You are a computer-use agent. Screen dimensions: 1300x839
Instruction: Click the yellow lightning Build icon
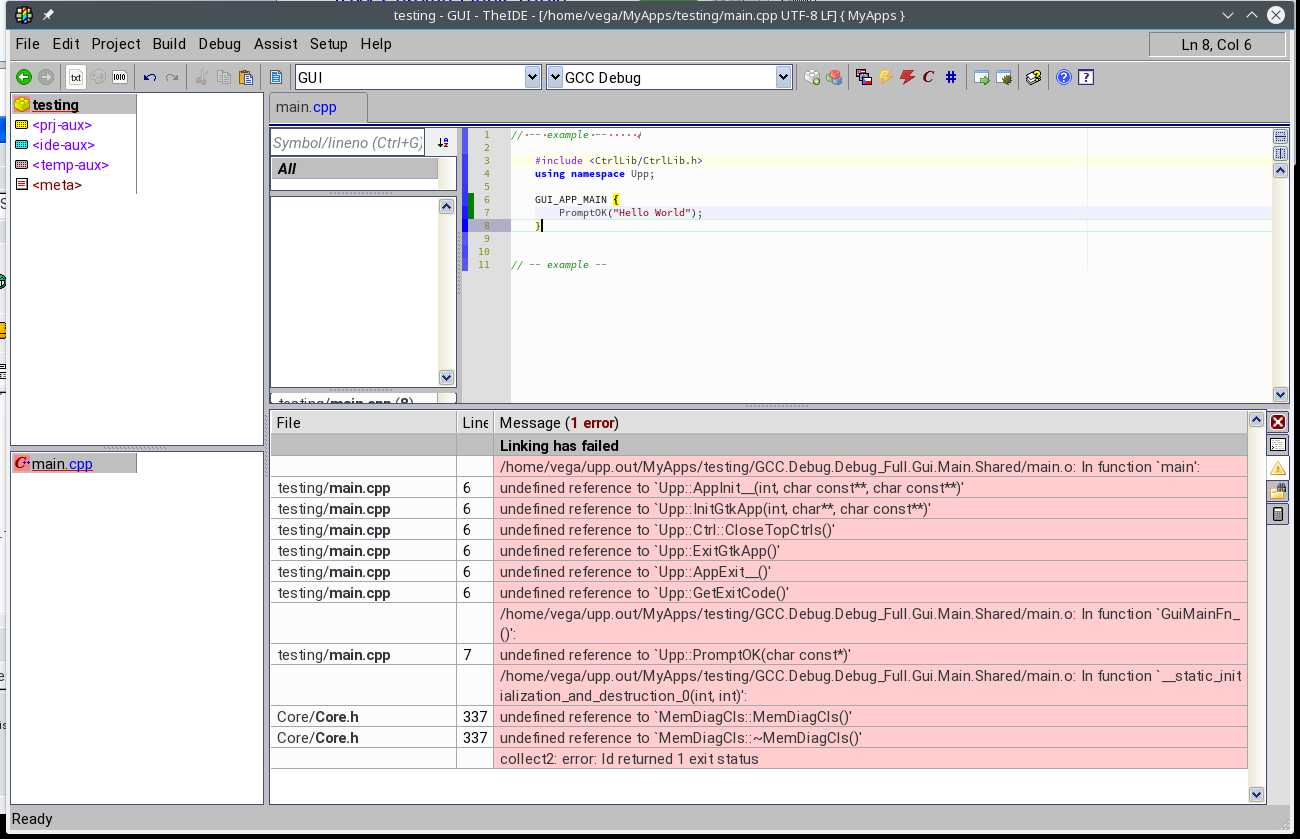[x=885, y=77]
